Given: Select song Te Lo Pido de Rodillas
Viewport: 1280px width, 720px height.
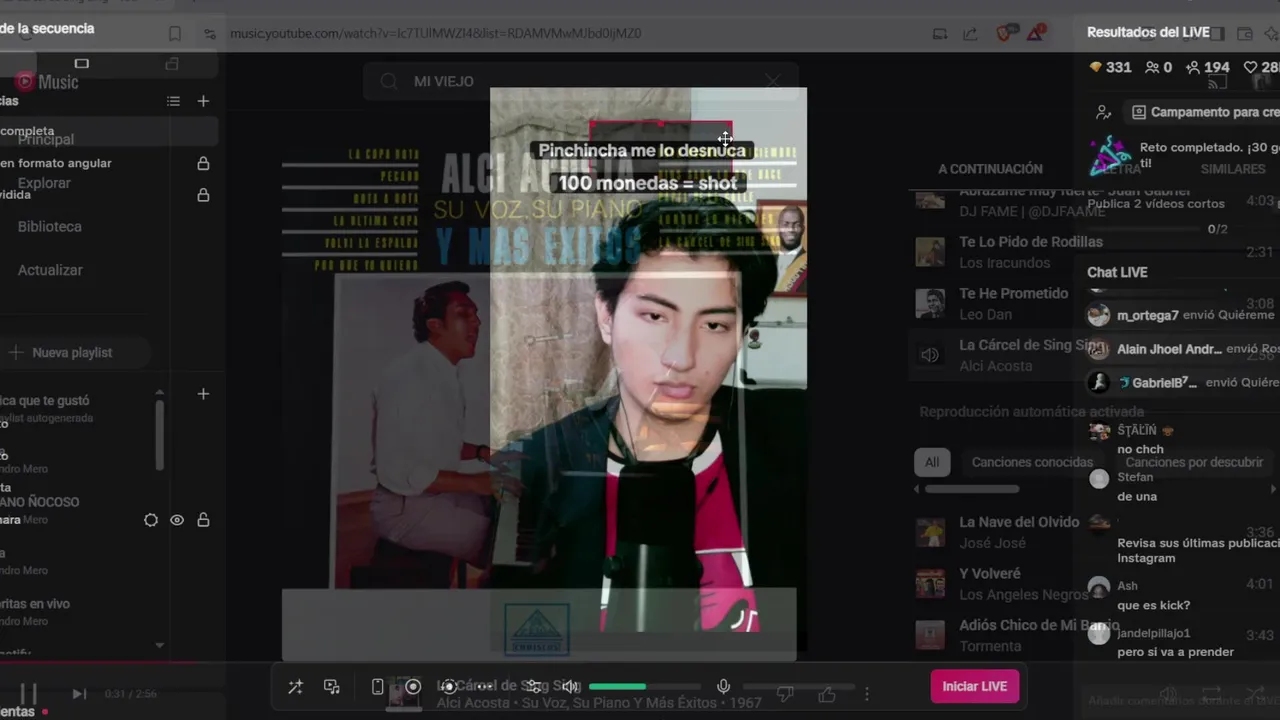Looking at the screenshot, I should pyautogui.click(x=1031, y=242).
